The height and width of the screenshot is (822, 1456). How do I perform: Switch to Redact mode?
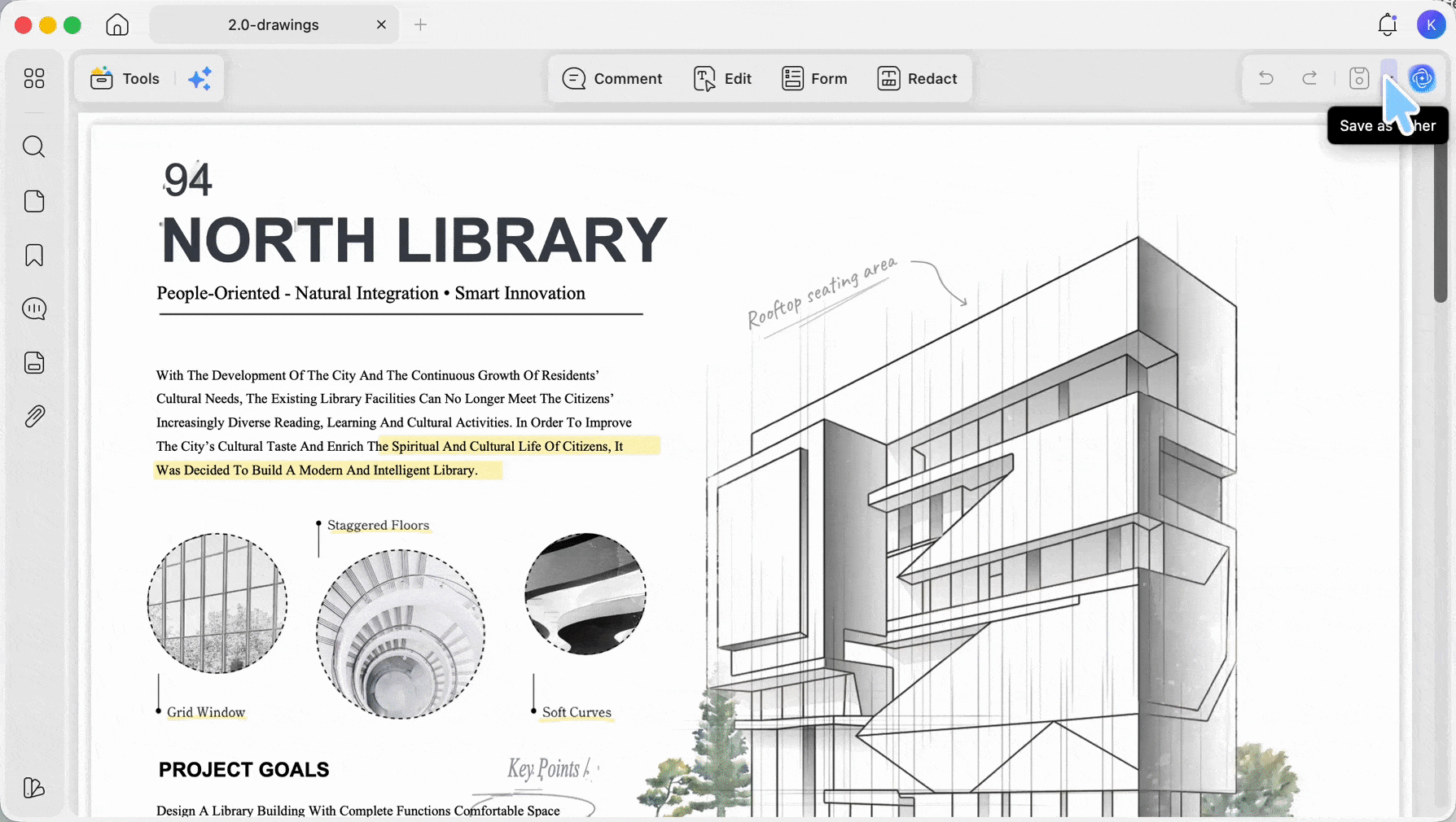[917, 78]
